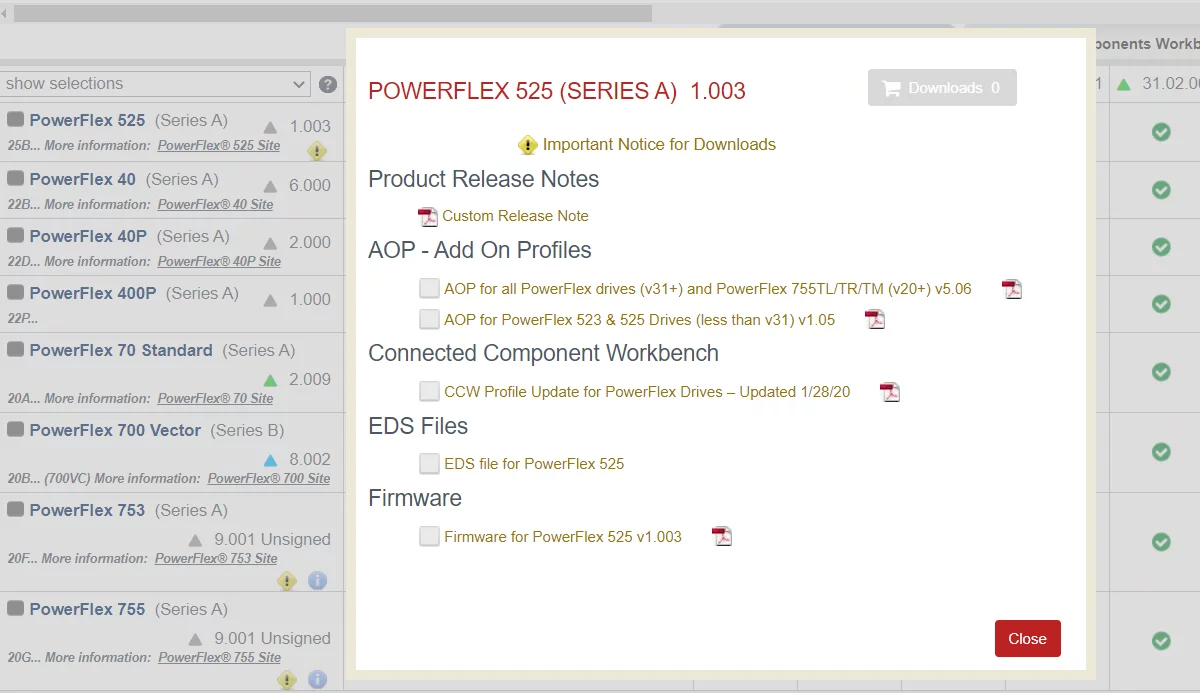
Task: Check CCW Profile Update for PowerFlex Drives
Action: coord(429,391)
